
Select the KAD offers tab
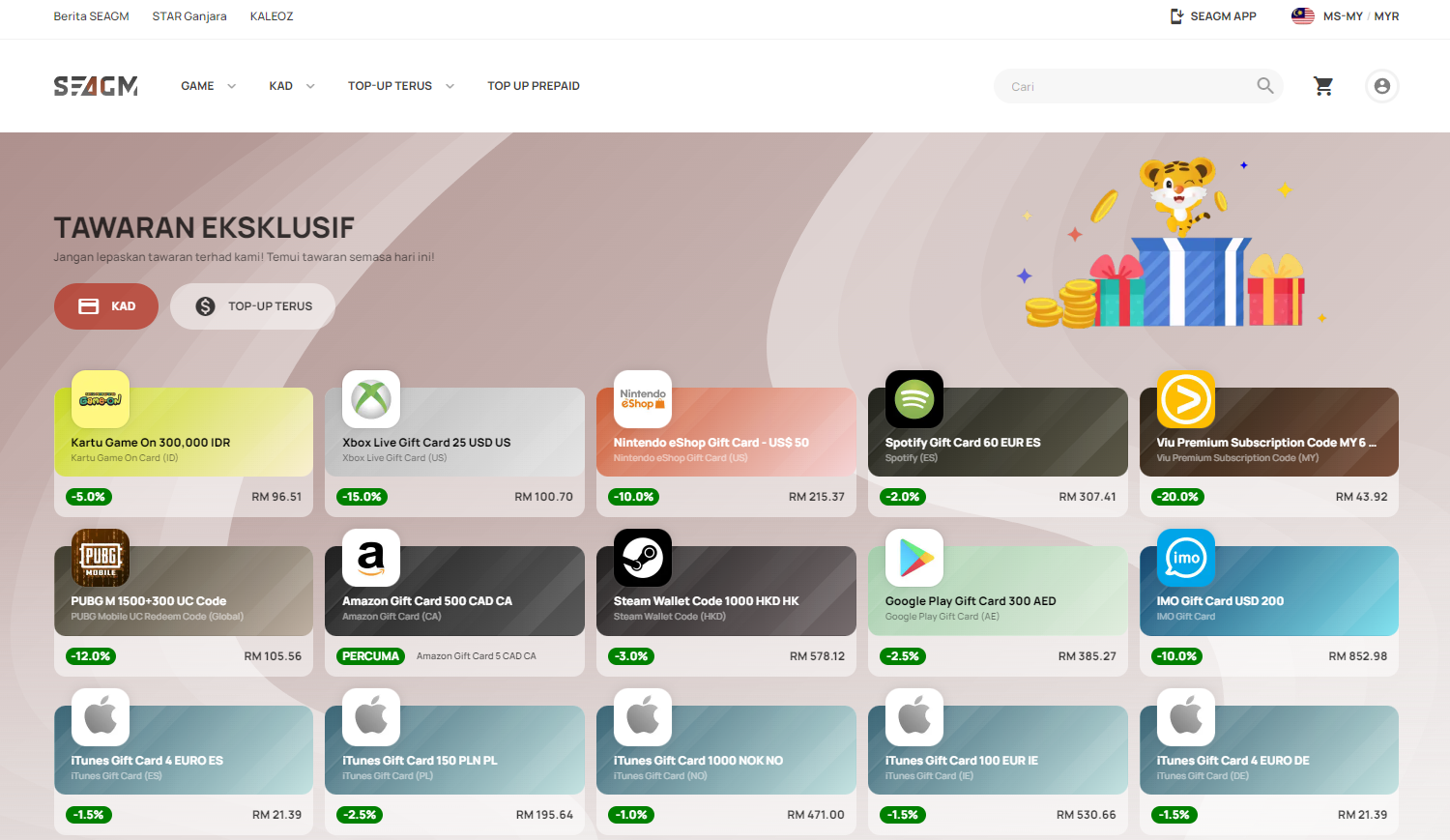click(106, 306)
